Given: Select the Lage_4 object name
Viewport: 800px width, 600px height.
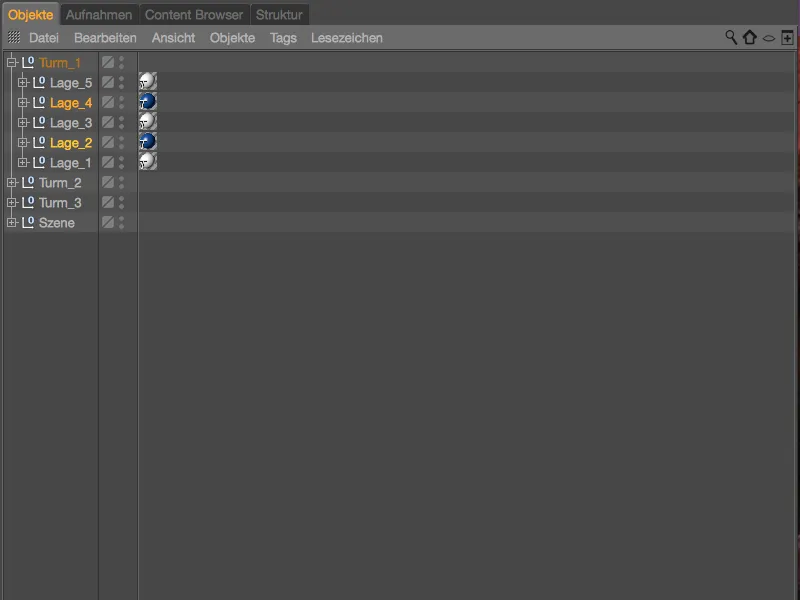Looking at the screenshot, I should tap(71, 103).
